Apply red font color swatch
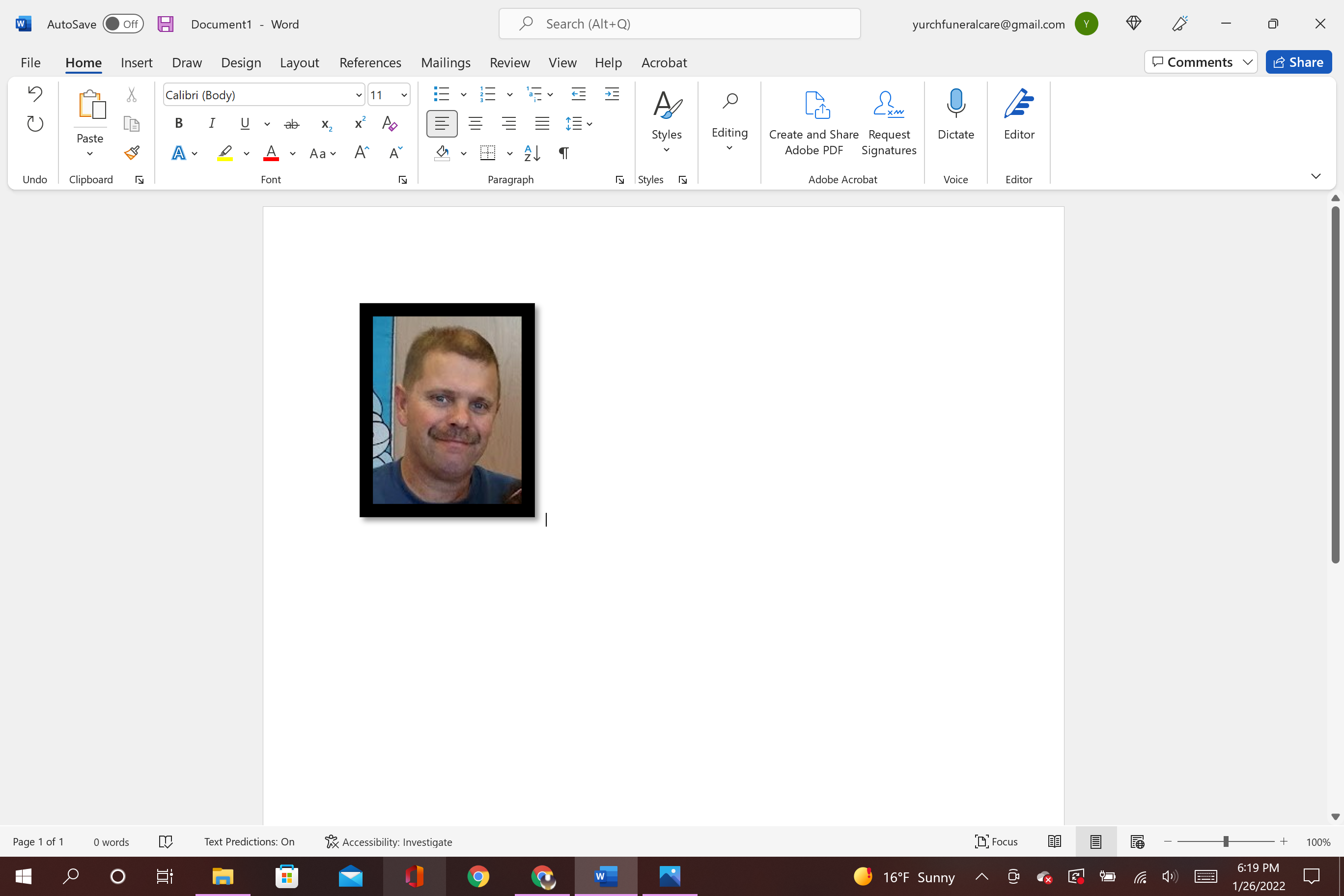1344x896 pixels. 271,153
